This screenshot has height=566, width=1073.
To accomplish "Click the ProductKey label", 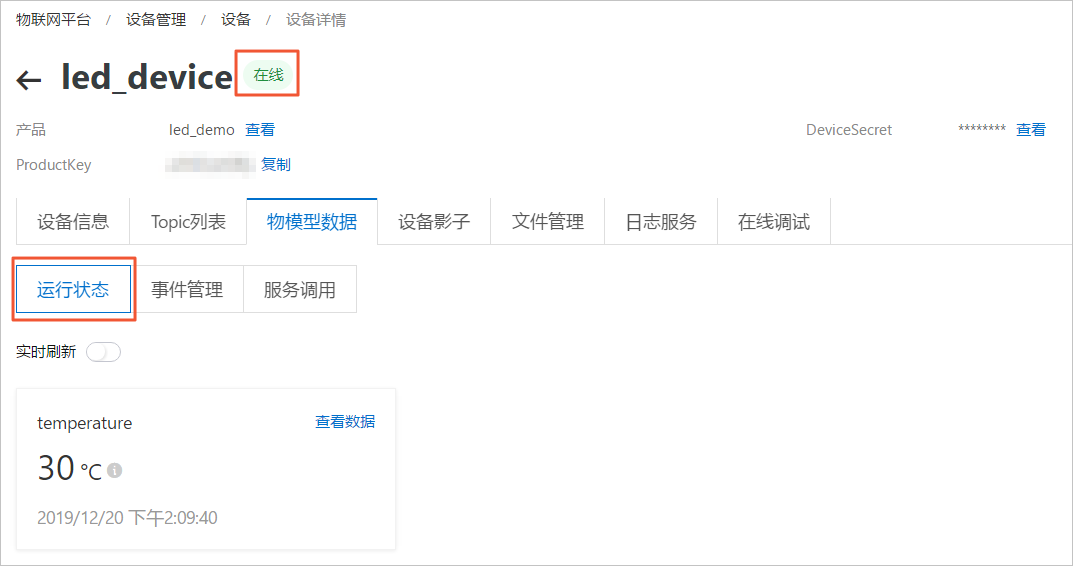I will click(53, 165).
